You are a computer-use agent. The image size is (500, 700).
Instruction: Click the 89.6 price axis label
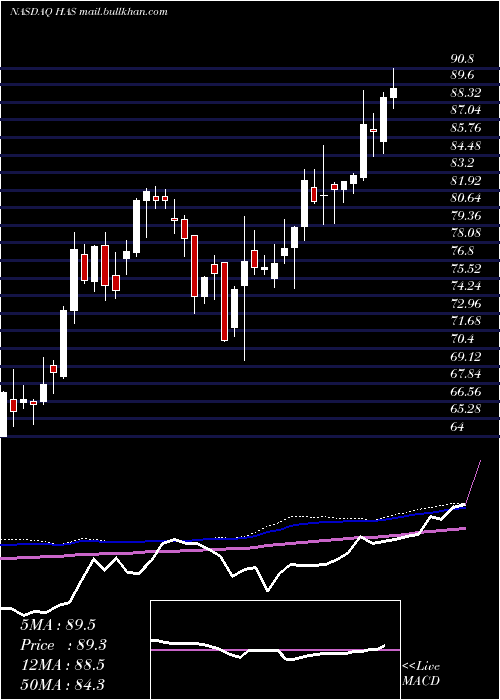click(462, 75)
